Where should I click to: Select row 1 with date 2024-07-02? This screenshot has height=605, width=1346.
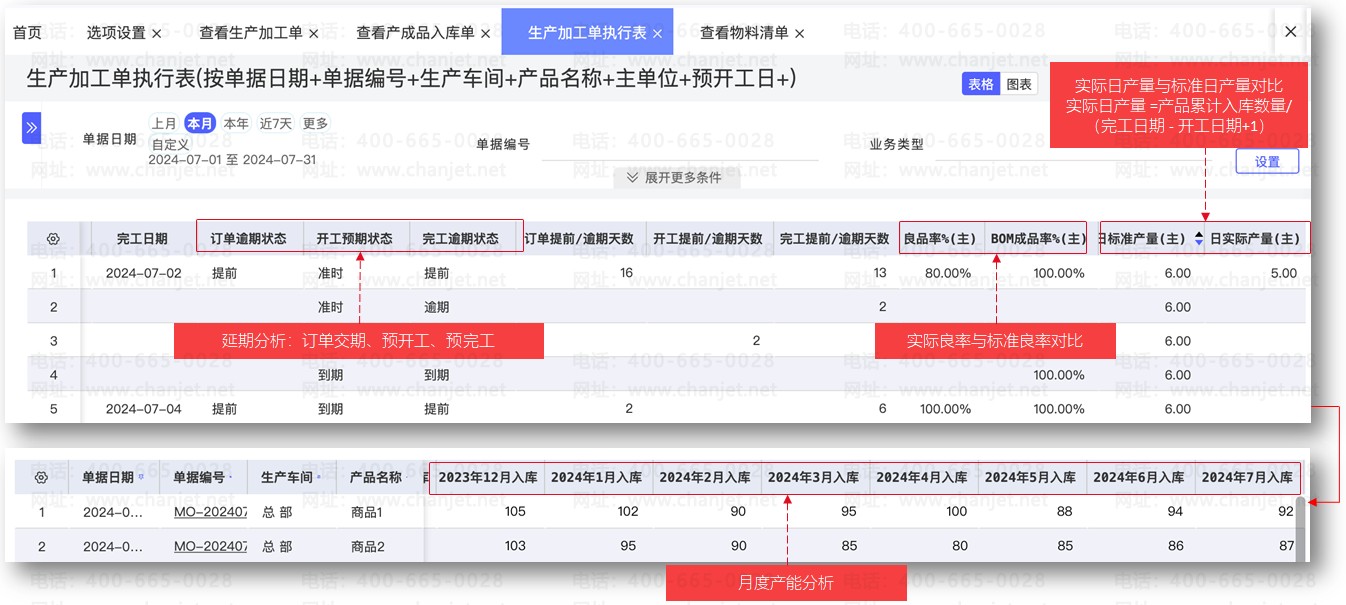click(x=665, y=273)
